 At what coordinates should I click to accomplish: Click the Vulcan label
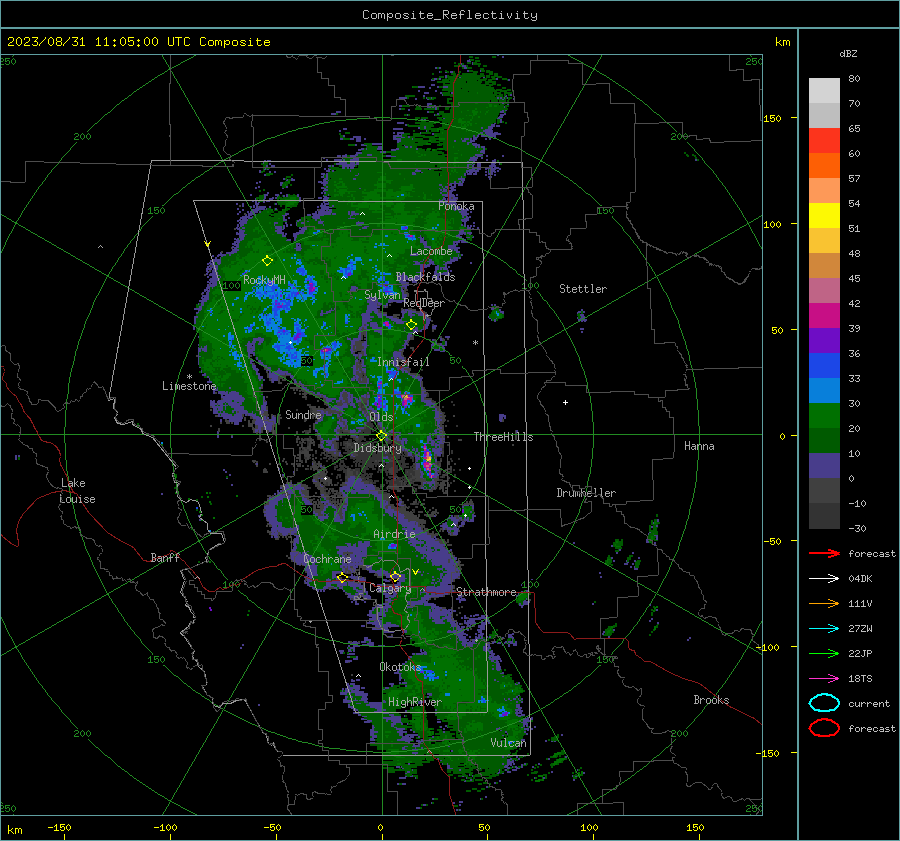coord(509,743)
